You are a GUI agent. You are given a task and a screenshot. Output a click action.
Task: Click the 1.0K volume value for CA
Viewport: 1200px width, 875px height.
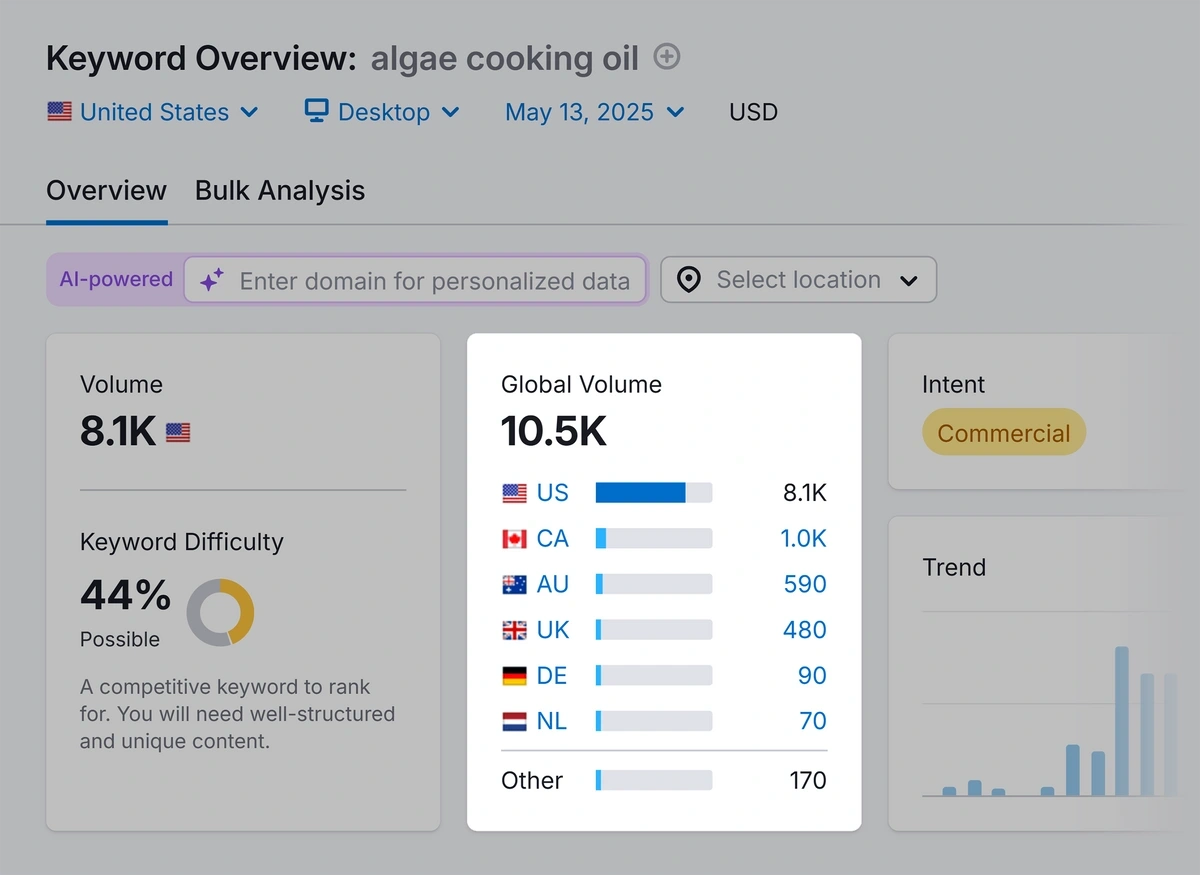click(x=803, y=539)
